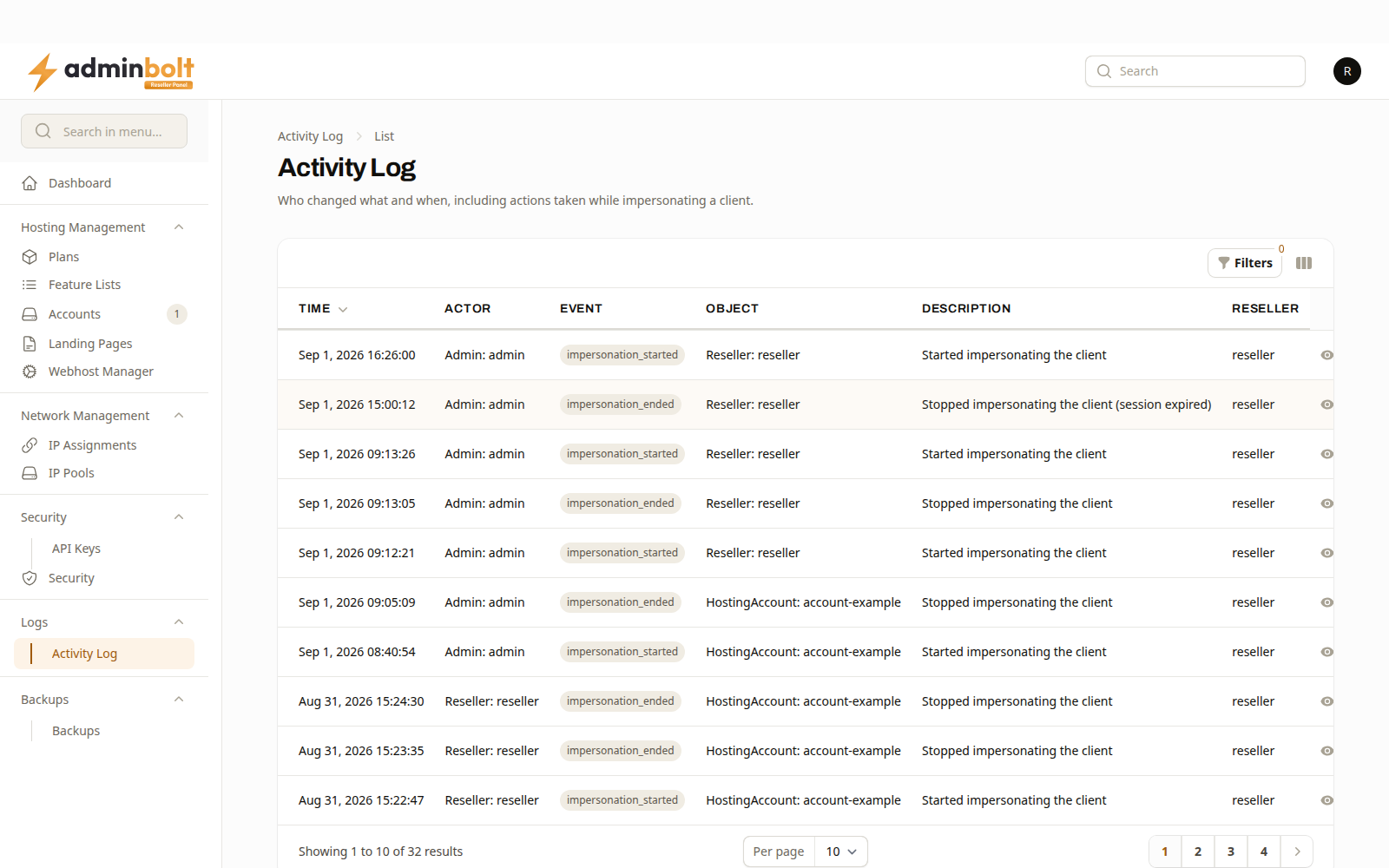Click impersonation_ended badge in 15:00:12 row
Screen dimensions: 1389x868
point(620,404)
